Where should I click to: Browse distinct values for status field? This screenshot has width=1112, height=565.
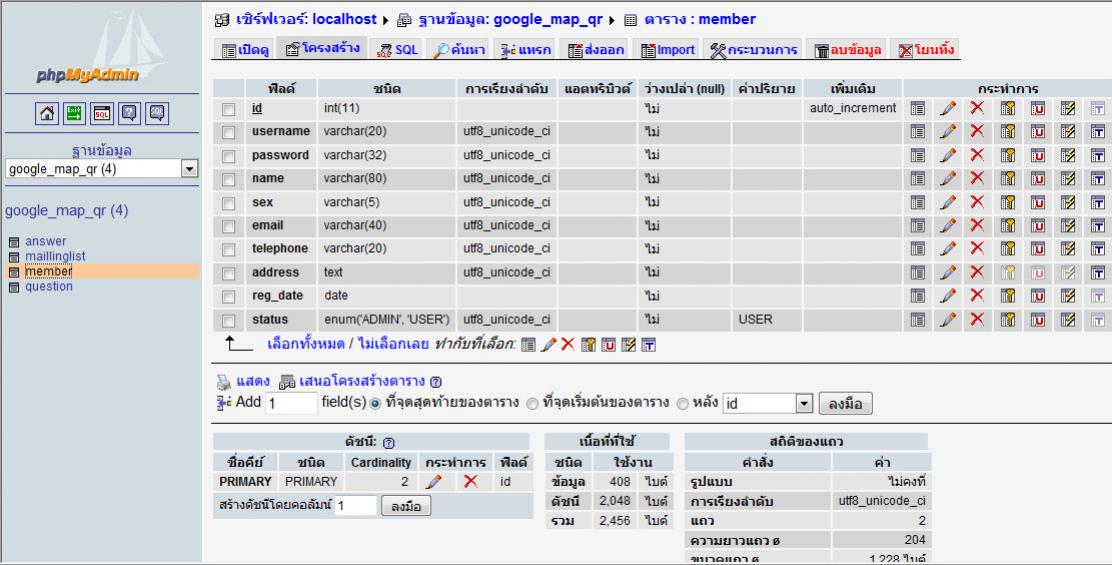tap(918, 320)
